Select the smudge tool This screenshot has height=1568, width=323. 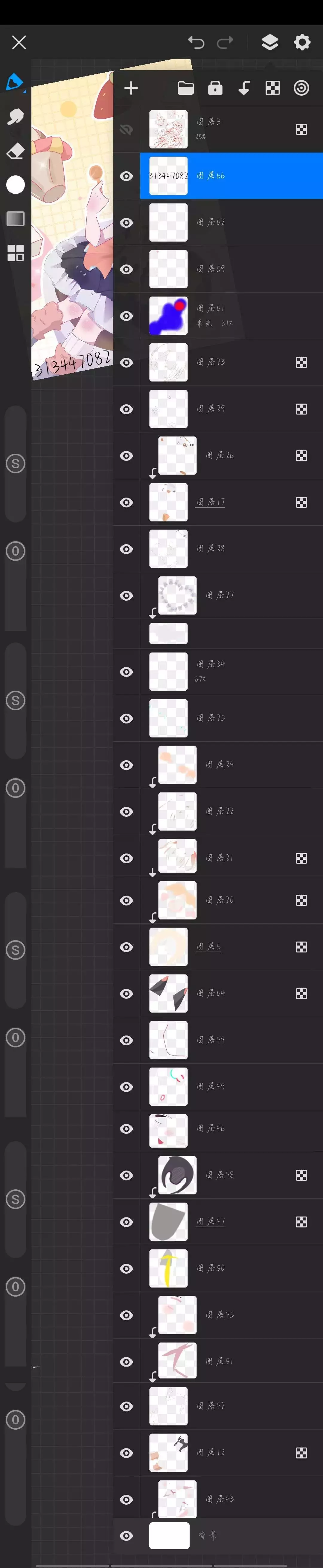click(15, 117)
